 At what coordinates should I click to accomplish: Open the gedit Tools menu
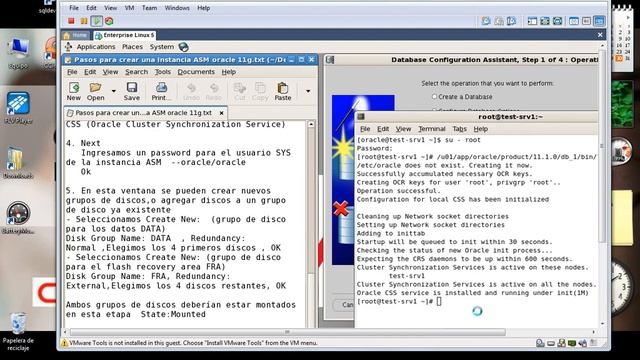[163, 72]
